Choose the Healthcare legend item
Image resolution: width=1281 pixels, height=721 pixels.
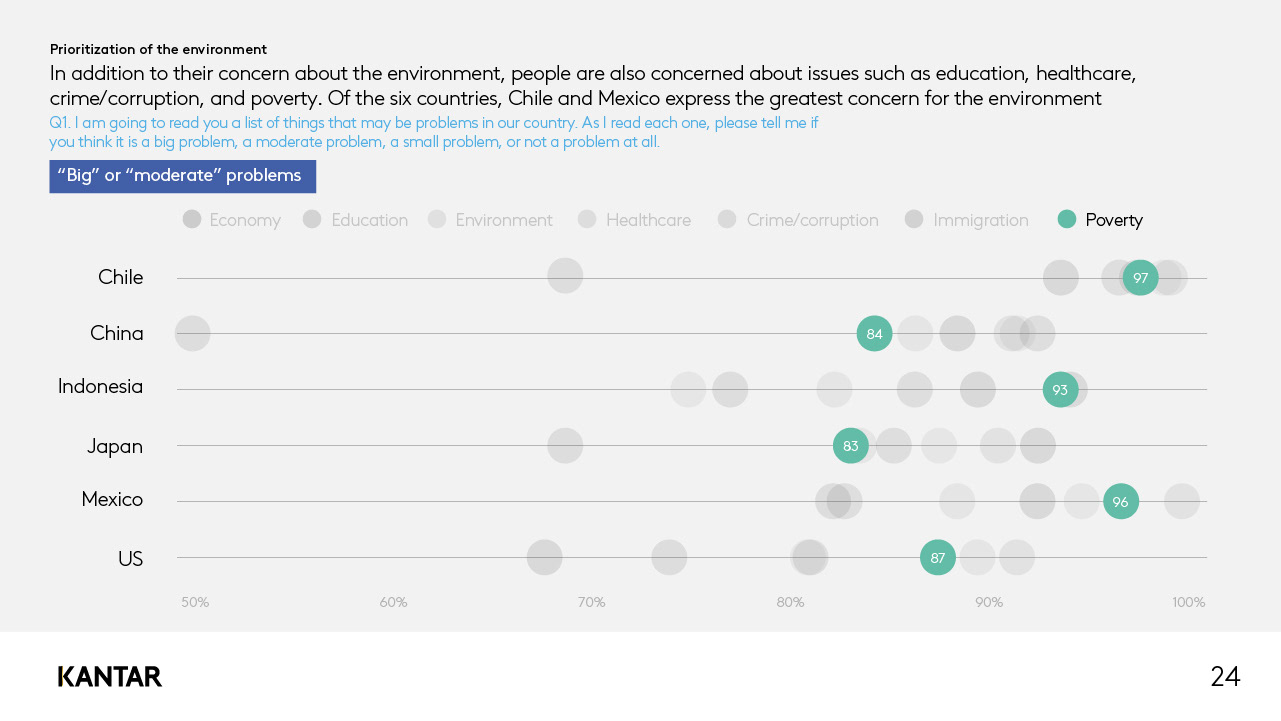[634, 220]
